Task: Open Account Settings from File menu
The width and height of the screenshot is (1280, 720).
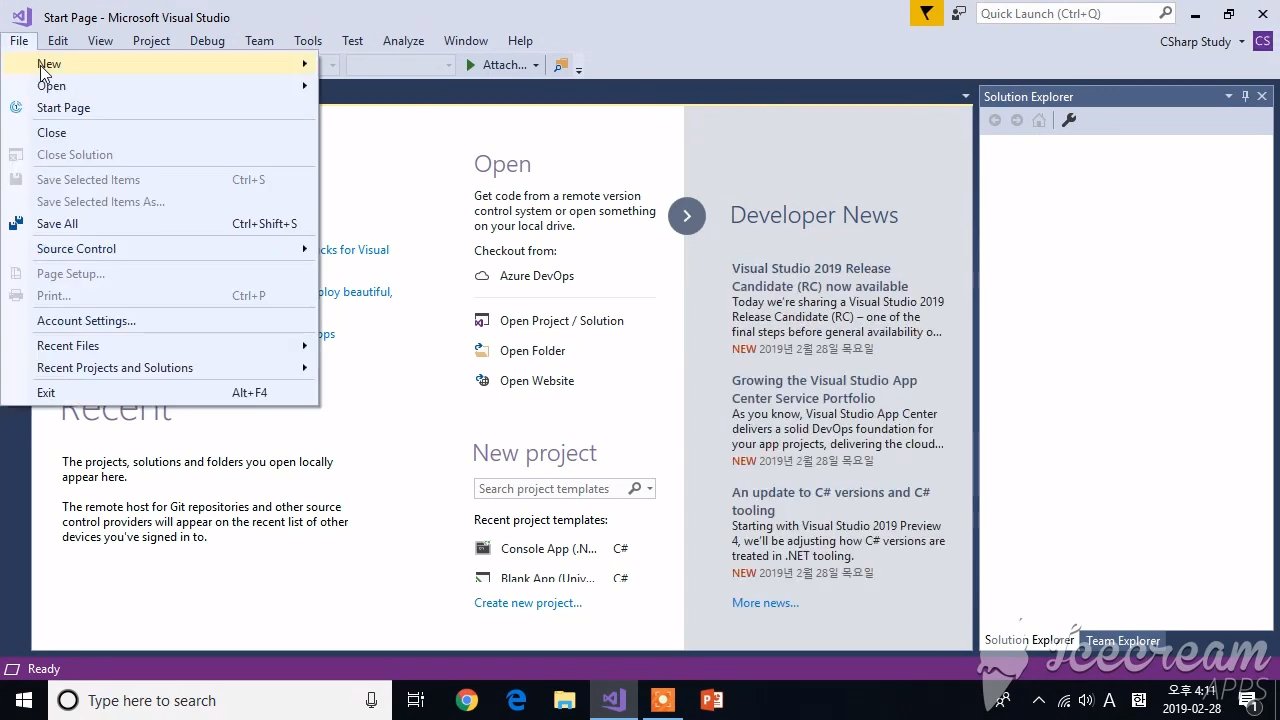Action: (160, 321)
